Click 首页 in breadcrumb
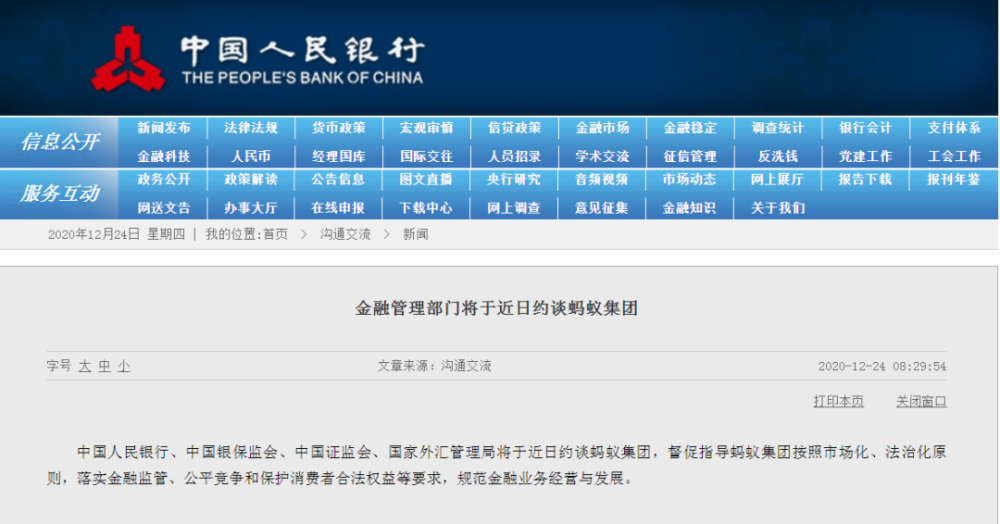The width and height of the screenshot is (1000, 524). [276, 235]
